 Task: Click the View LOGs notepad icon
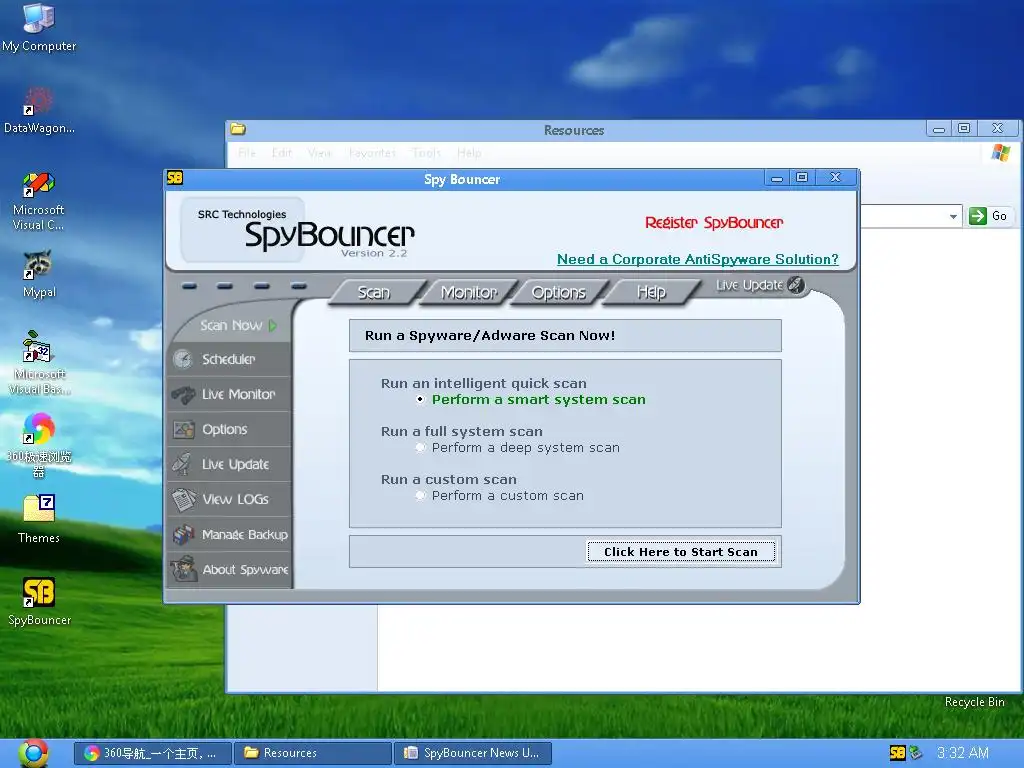click(x=184, y=500)
